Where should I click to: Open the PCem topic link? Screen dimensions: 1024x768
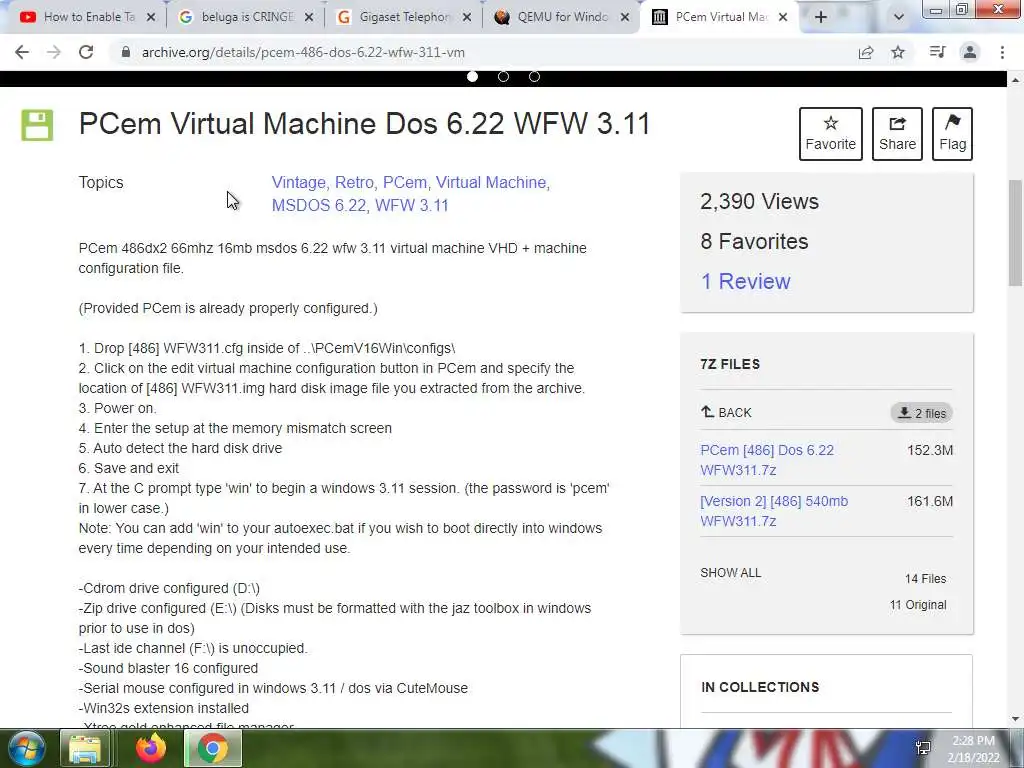(405, 183)
